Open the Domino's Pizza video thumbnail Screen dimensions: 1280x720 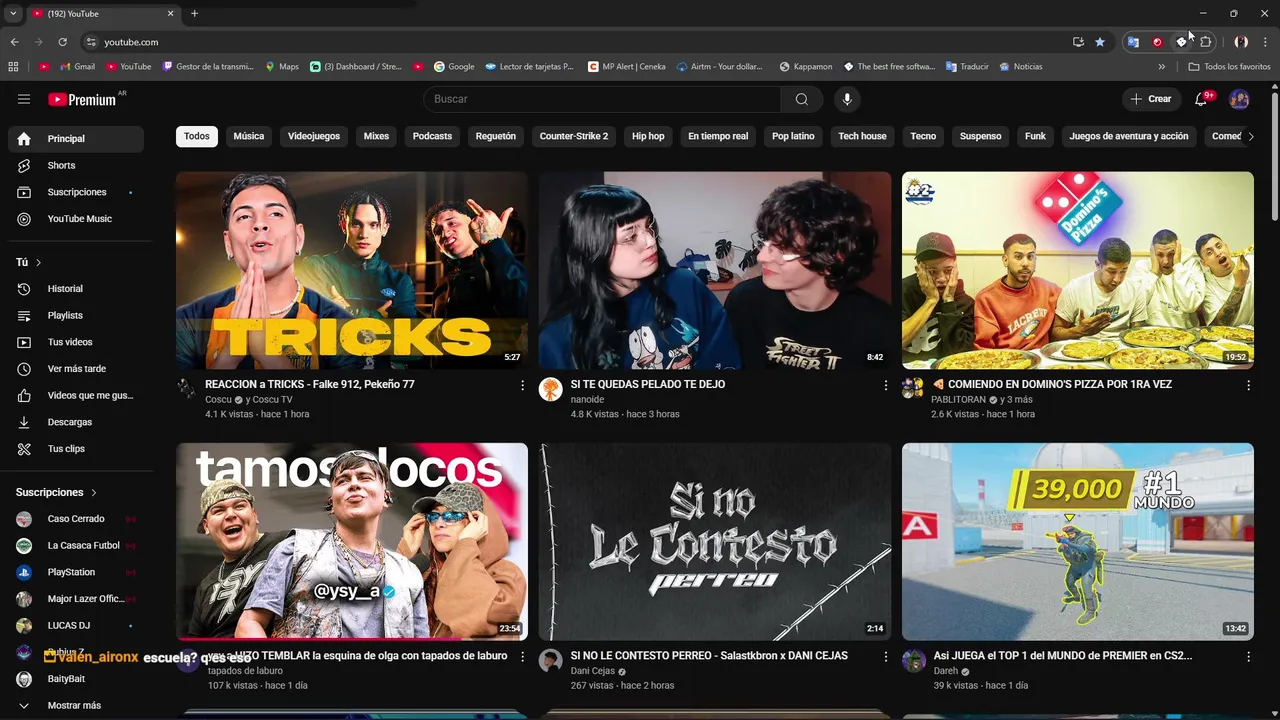(x=1078, y=270)
